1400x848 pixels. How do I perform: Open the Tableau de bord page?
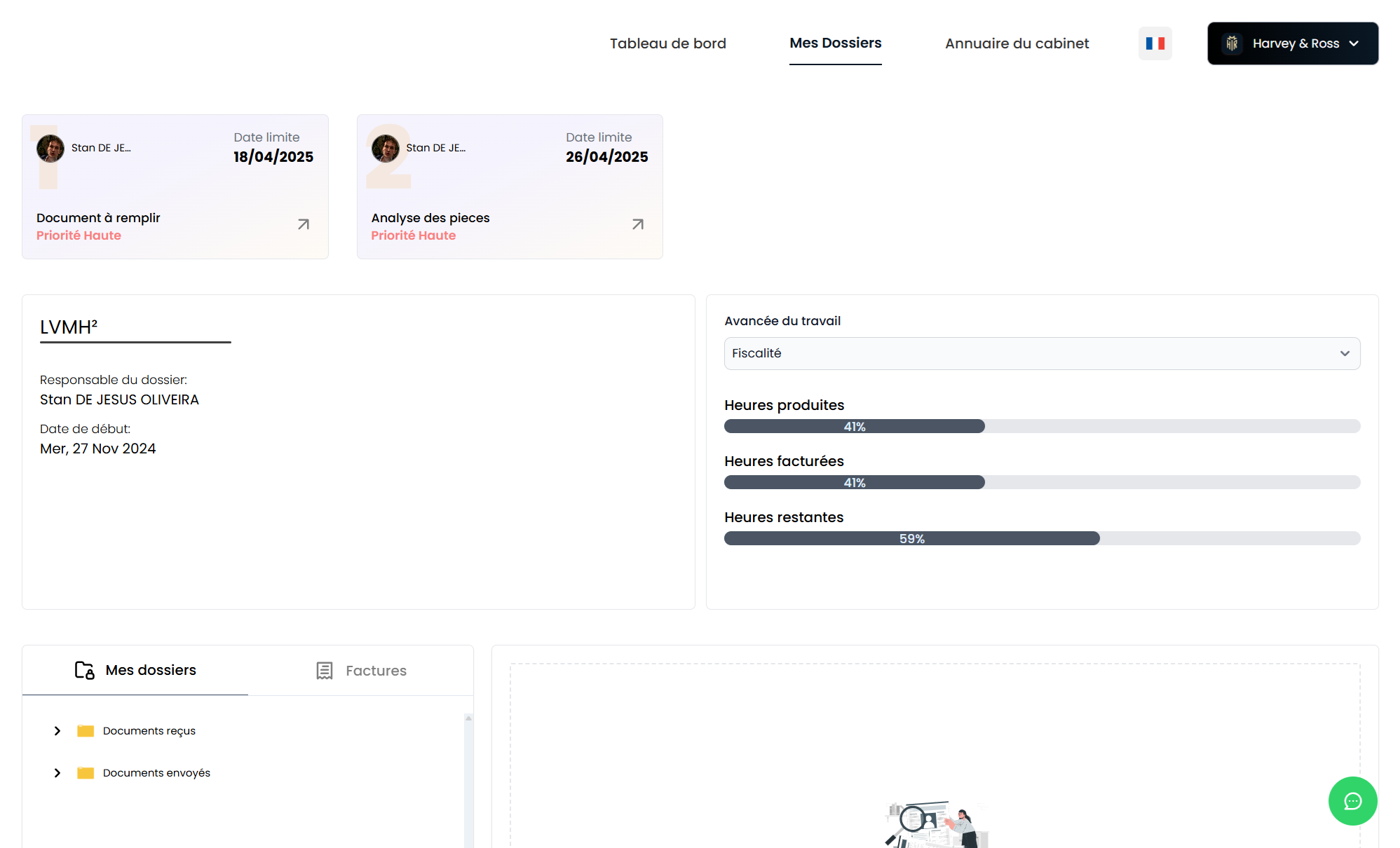coord(667,43)
